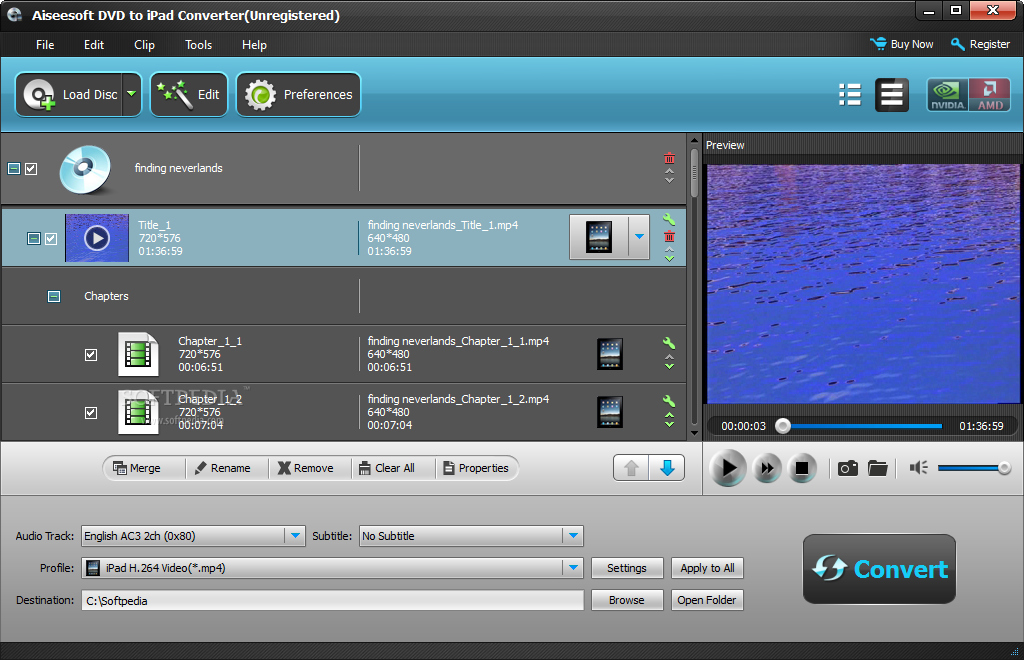Click the Register link
1024x660 pixels.
[980, 44]
